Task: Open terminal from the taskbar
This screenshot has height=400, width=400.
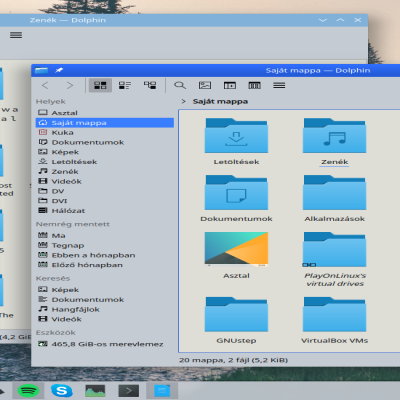Action: [x=129, y=391]
